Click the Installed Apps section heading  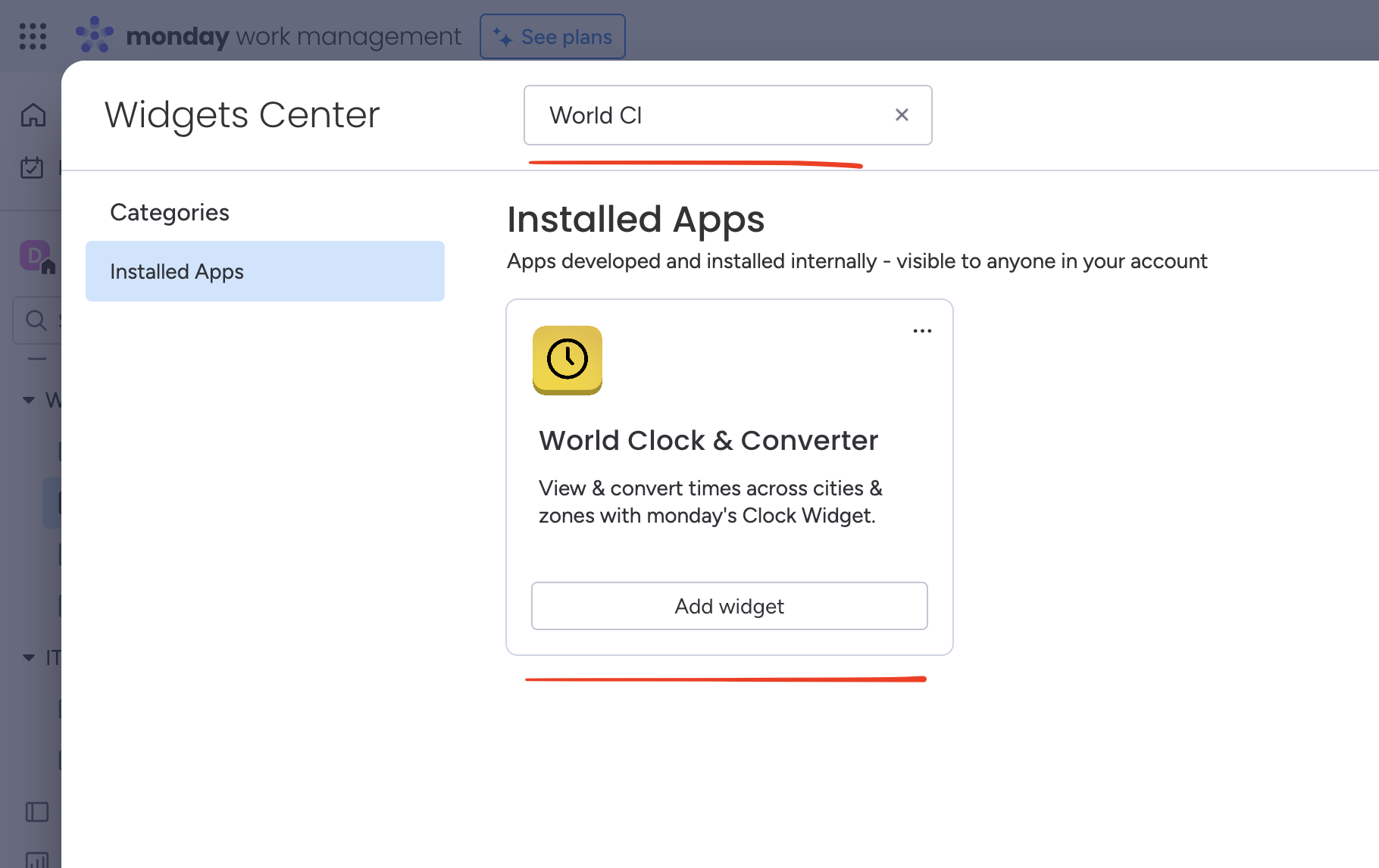(x=636, y=220)
